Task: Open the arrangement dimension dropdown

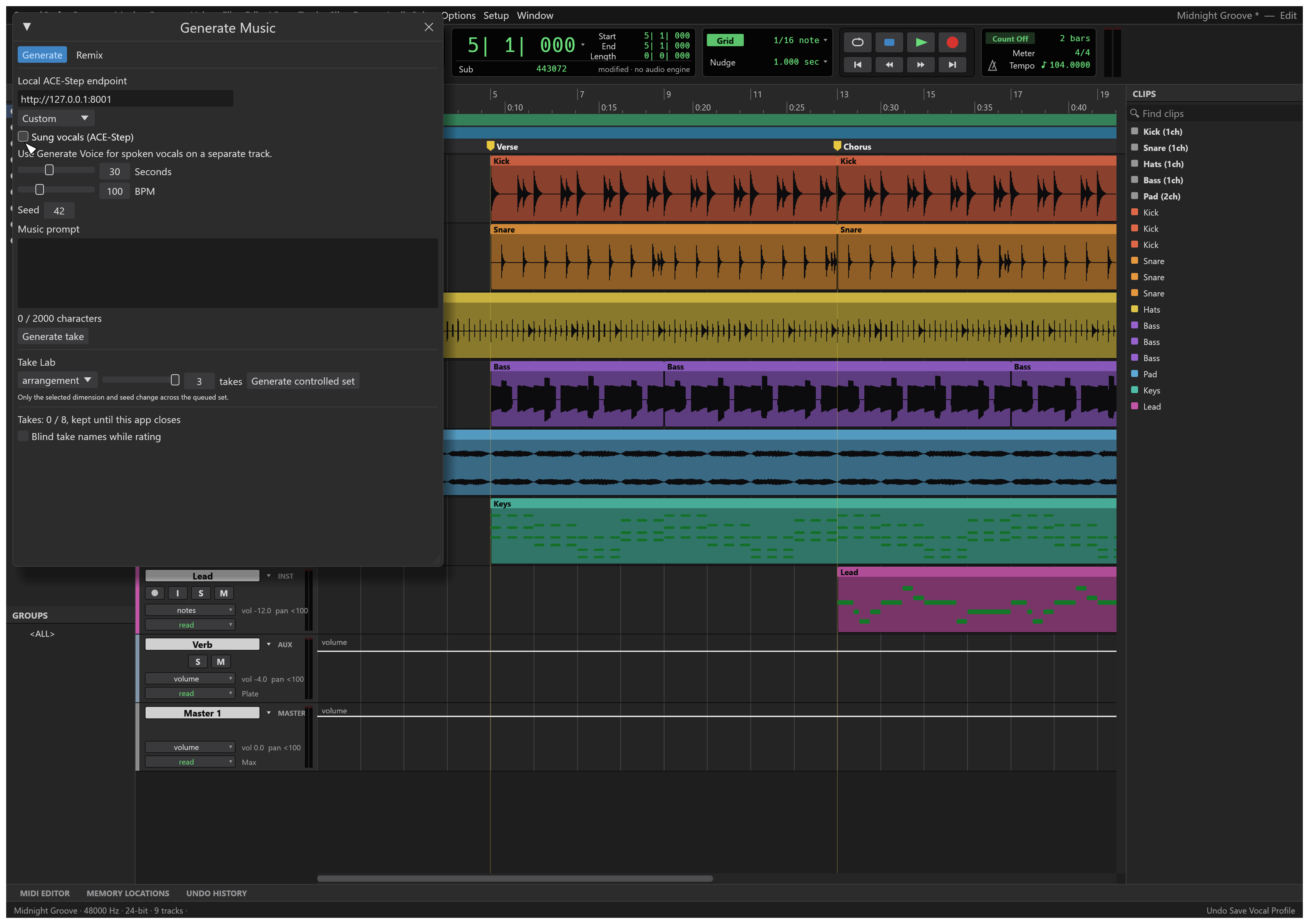Action: pos(57,380)
